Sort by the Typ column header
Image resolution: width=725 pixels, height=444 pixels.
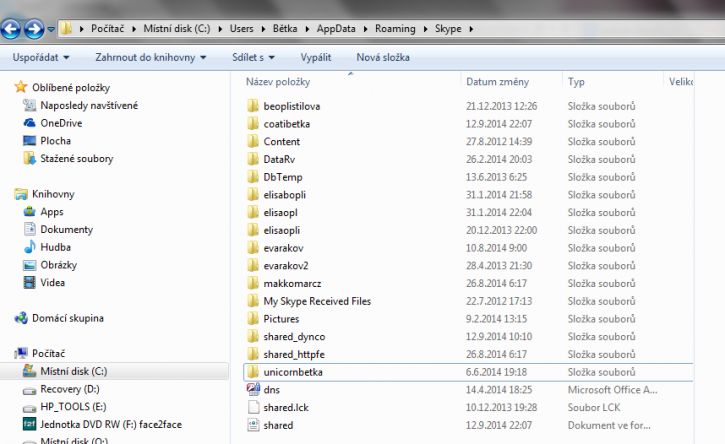click(x=576, y=82)
